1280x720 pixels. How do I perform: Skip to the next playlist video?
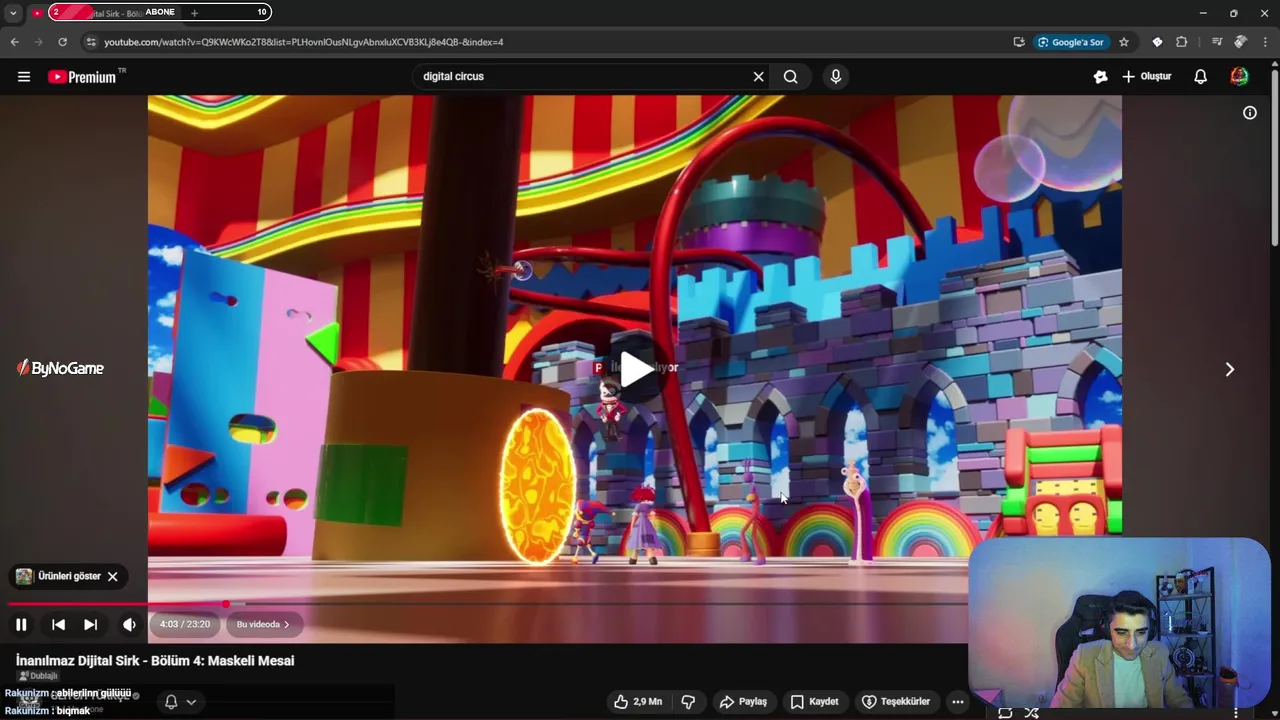tap(91, 625)
